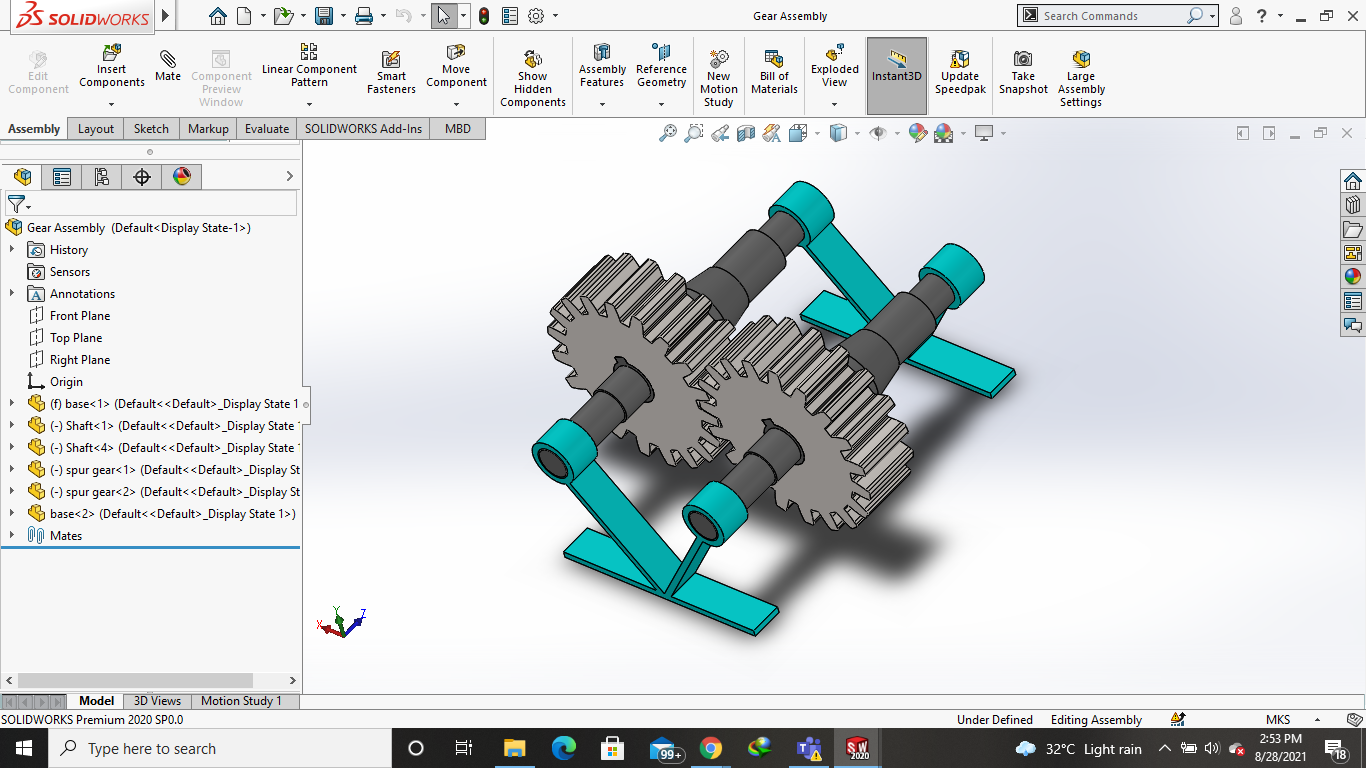The image size is (1366, 768).
Task: Switch to the Evaluate tab
Action: (267, 129)
